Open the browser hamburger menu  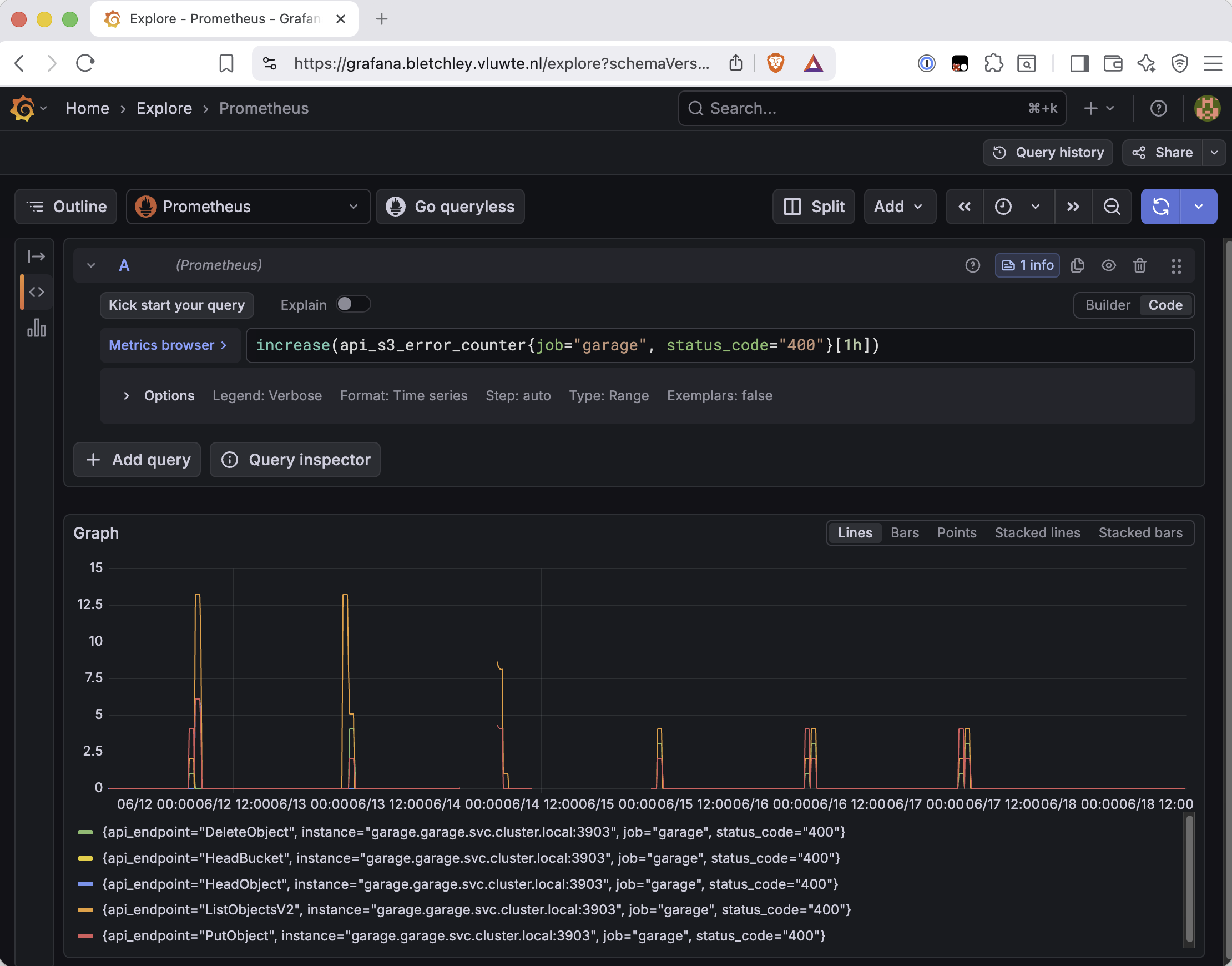click(x=1212, y=63)
